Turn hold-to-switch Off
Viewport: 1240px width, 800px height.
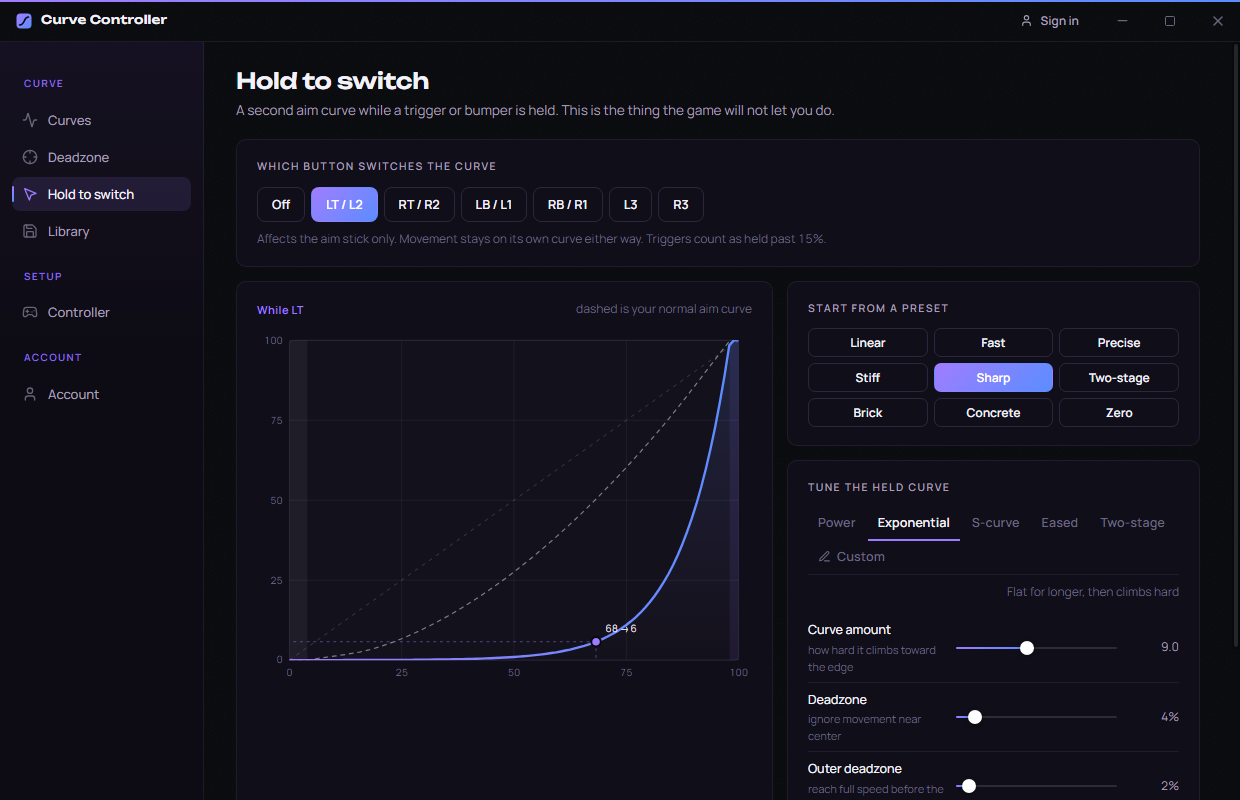coord(281,204)
